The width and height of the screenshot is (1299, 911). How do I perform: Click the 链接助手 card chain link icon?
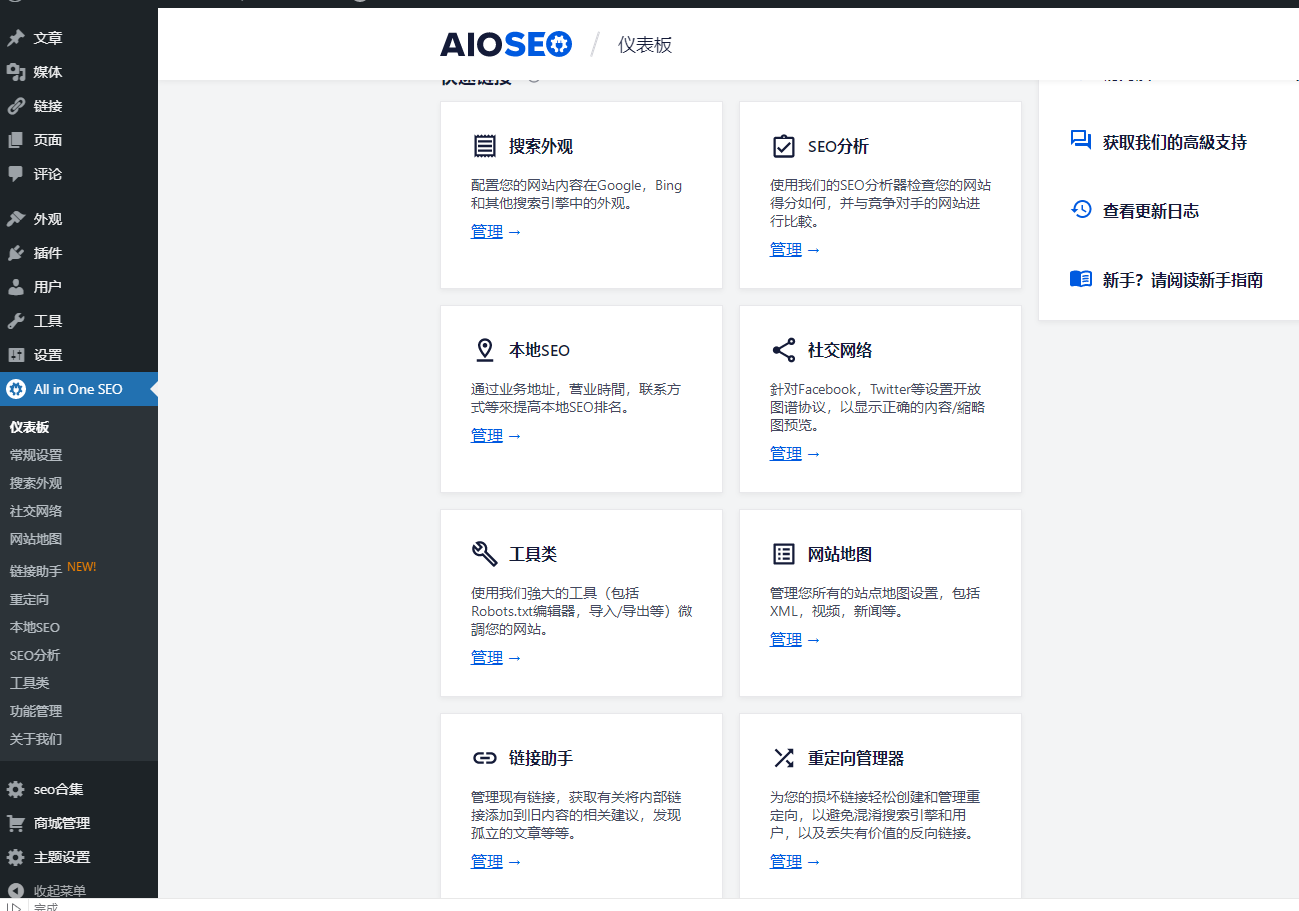(484, 758)
